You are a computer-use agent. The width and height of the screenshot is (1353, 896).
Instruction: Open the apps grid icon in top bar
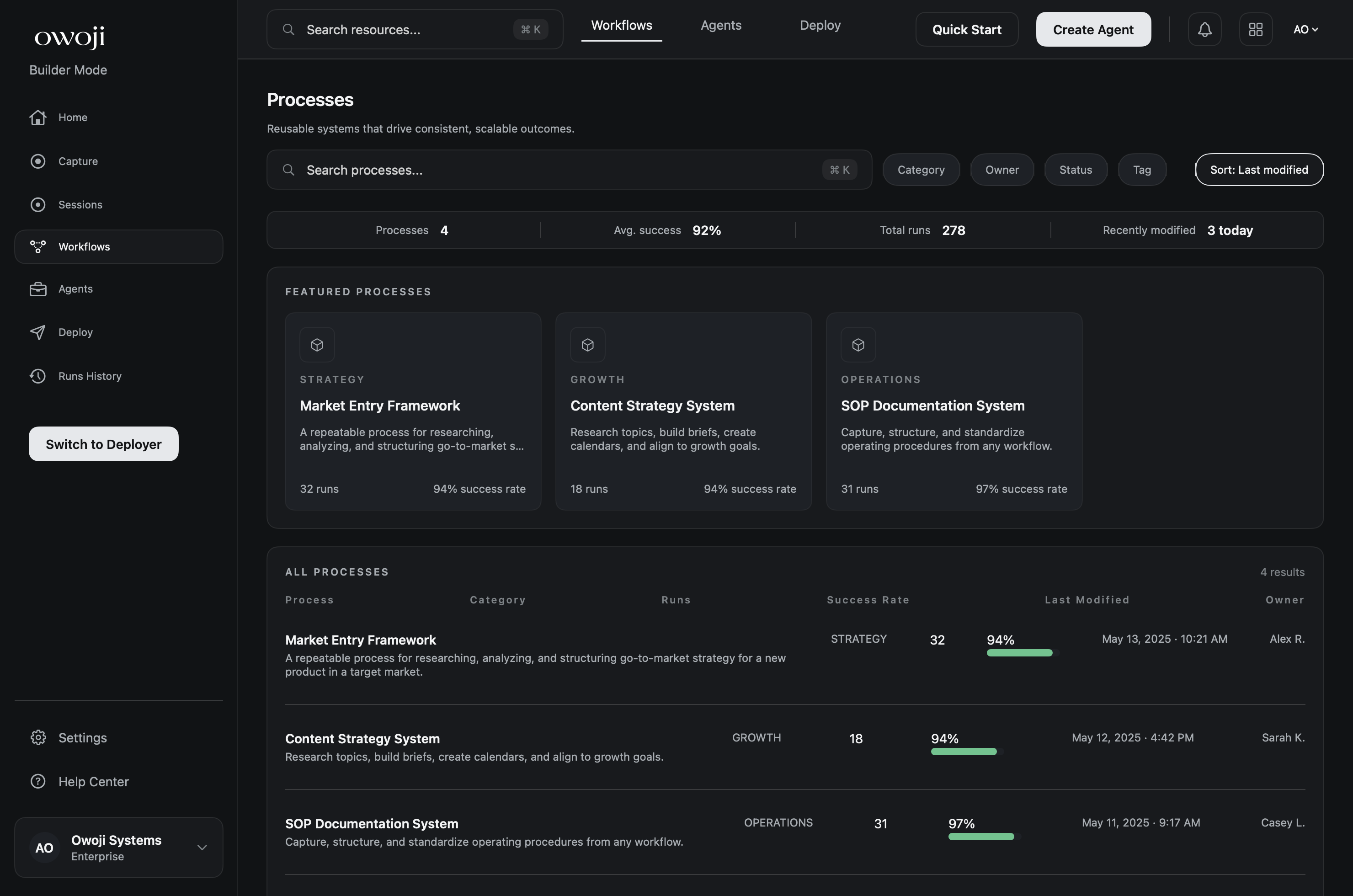tap(1255, 29)
